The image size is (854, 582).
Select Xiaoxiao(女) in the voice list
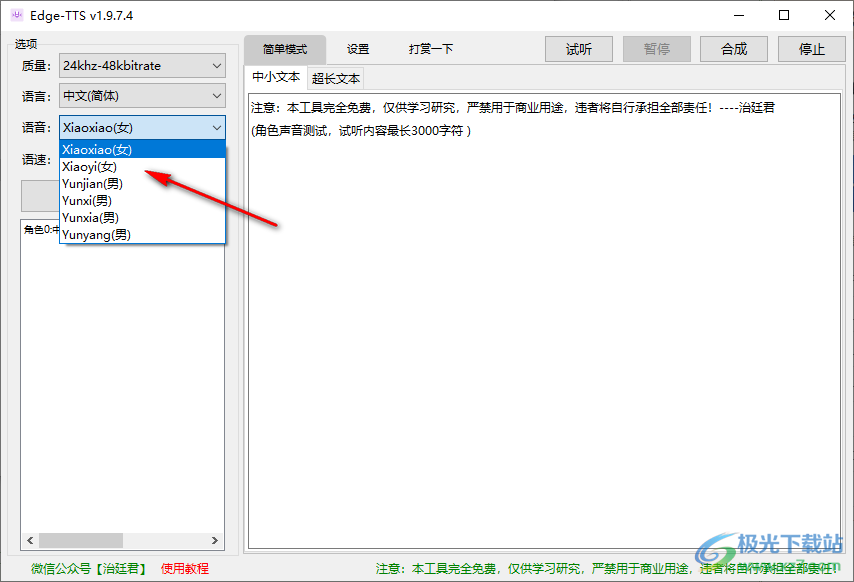pos(142,150)
